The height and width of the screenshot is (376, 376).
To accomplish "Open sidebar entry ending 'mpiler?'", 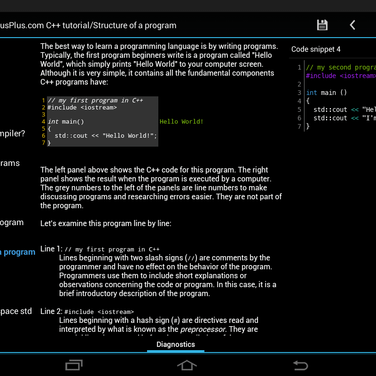I will click(13, 134).
